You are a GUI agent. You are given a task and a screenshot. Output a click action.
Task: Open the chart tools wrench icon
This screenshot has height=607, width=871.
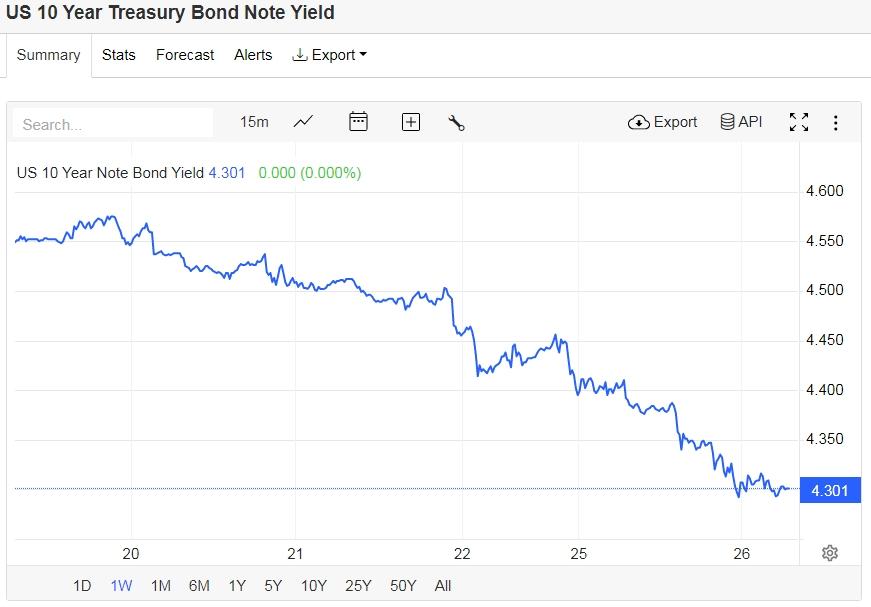(x=457, y=123)
